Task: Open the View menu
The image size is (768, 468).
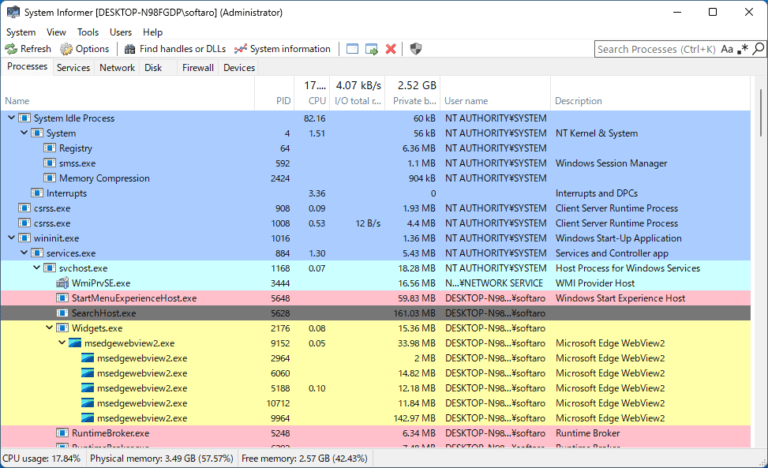Action: tap(56, 32)
